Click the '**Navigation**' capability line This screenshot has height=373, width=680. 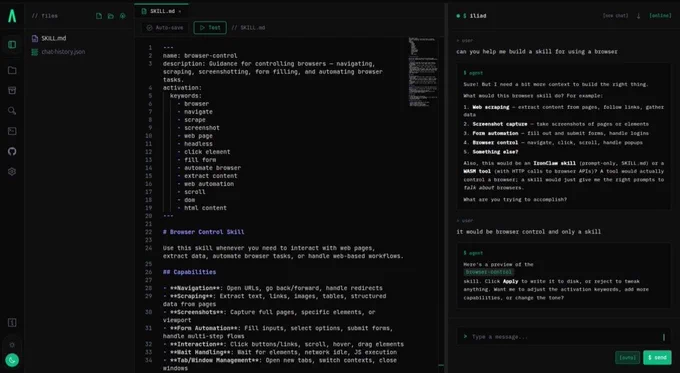272,288
